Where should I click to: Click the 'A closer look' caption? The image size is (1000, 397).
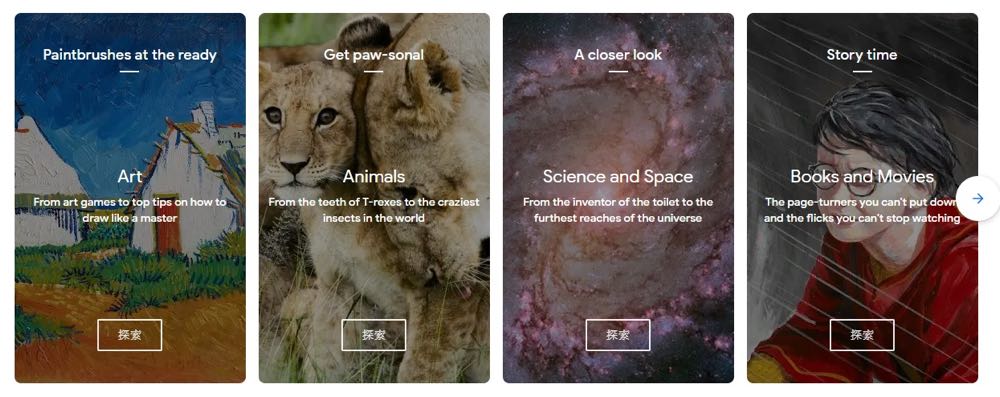pyautogui.click(x=618, y=55)
